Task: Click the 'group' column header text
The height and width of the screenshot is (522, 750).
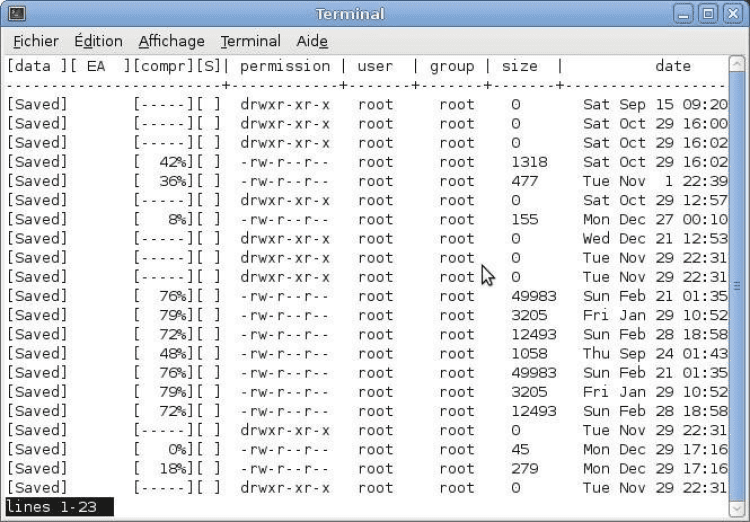Action: coord(452,67)
